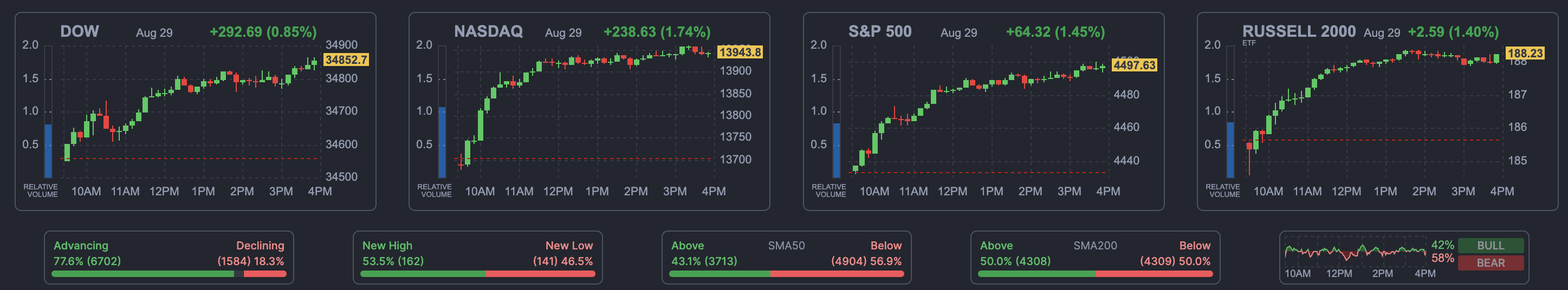Click the Advancing 77.6% (6702) value
1568x290 pixels.
point(87,261)
